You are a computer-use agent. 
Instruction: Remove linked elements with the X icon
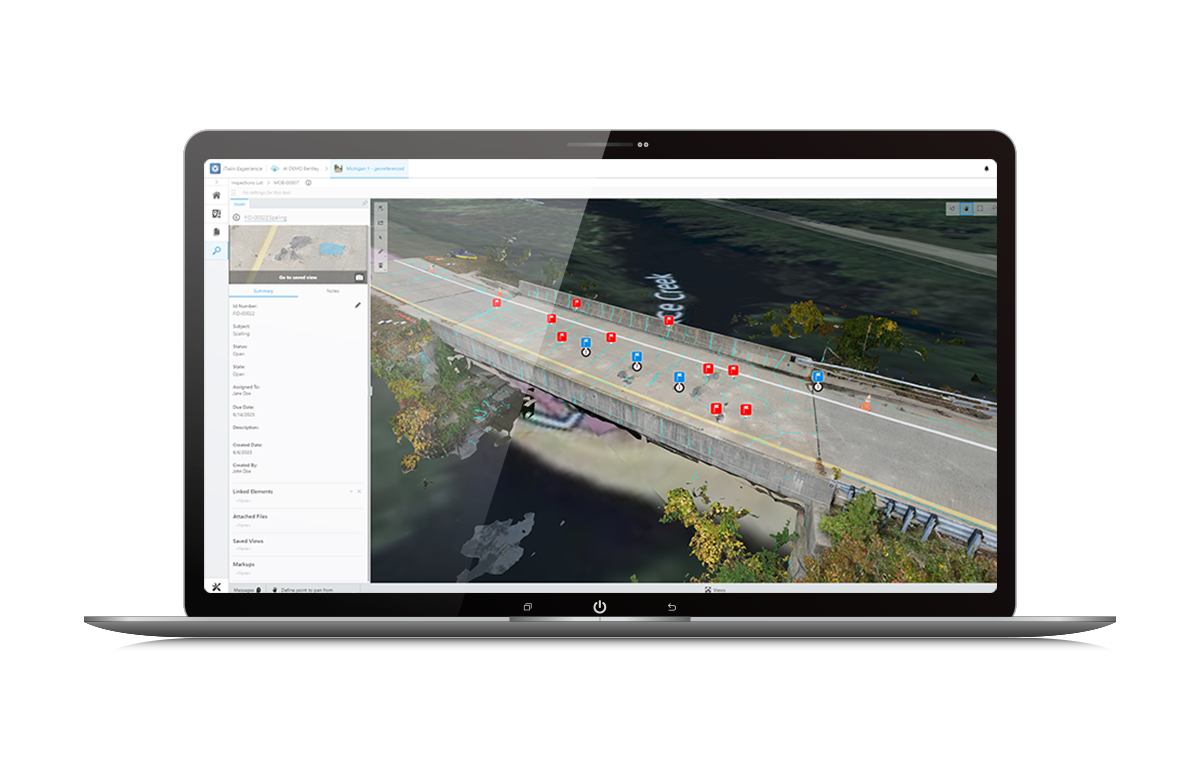(360, 492)
